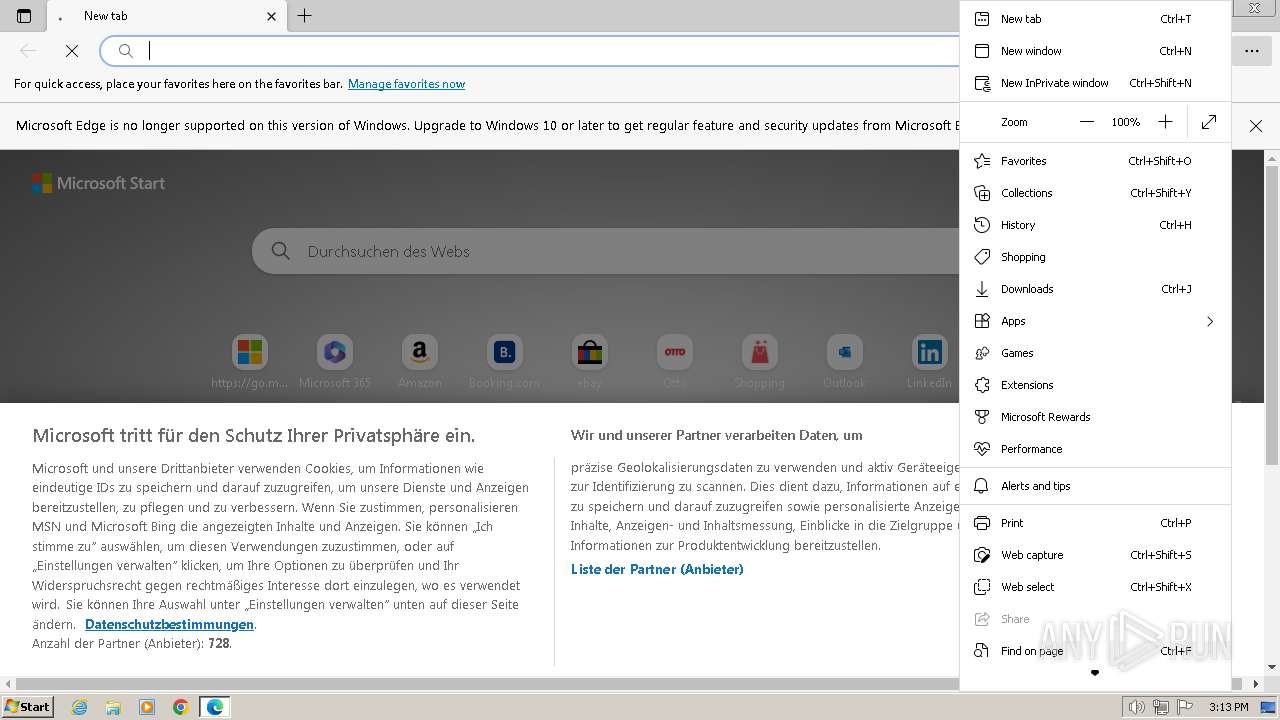
Task: Open volume icon in system tray
Action: pyautogui.click(x=1137, y=707)
